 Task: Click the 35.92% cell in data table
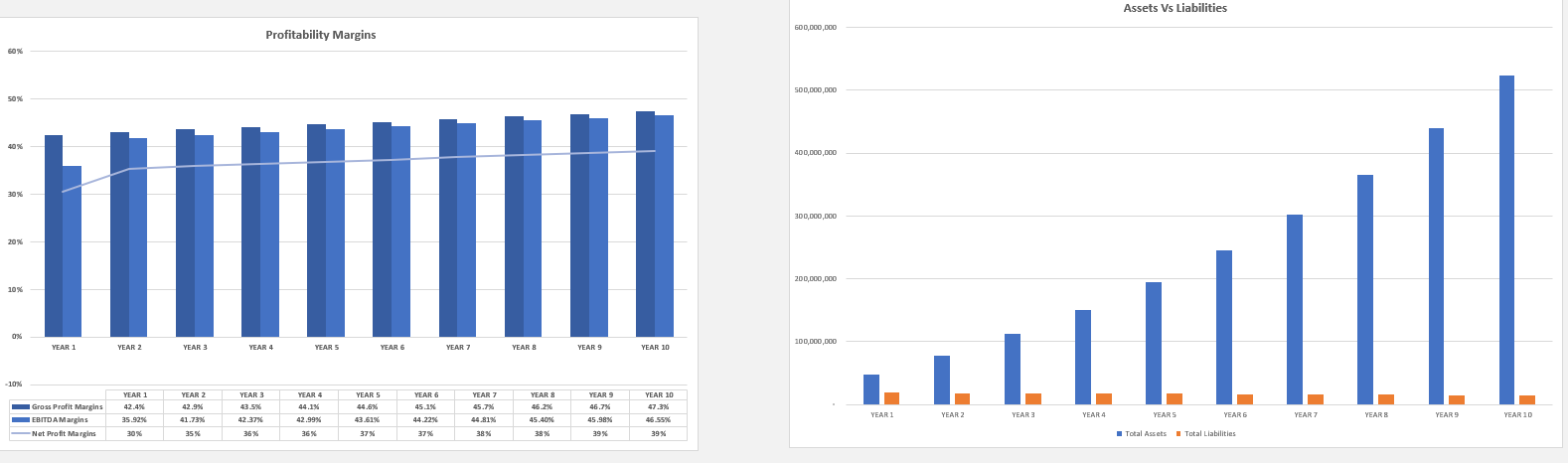tap(134, 420)
